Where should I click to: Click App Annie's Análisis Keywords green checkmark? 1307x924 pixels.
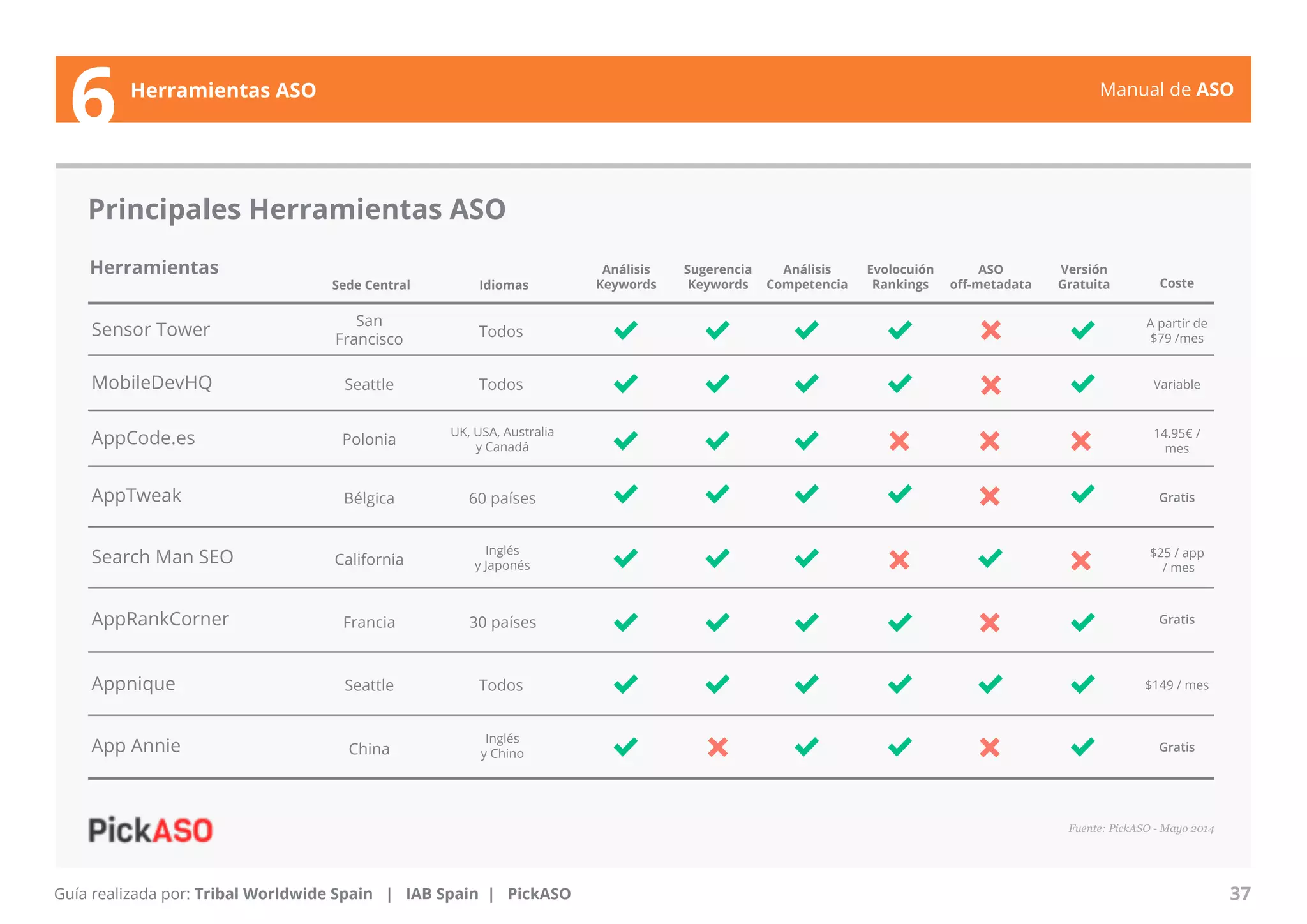tap(625, 747)
